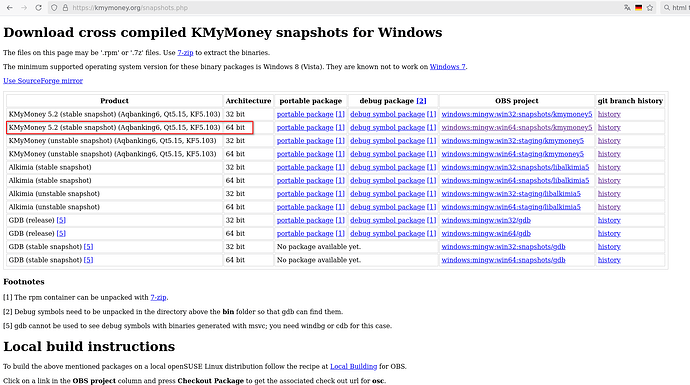The width and height of the screenshot is (690, 385).
Task: Click the translate page icon
Action: click(627, 7)
